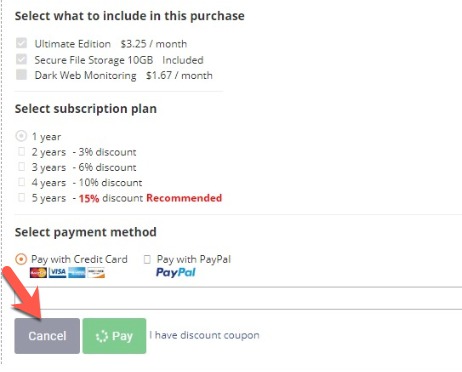Screen dimensions: 462x372
Task: Click the American Express card icon
Action: [77, 273]
